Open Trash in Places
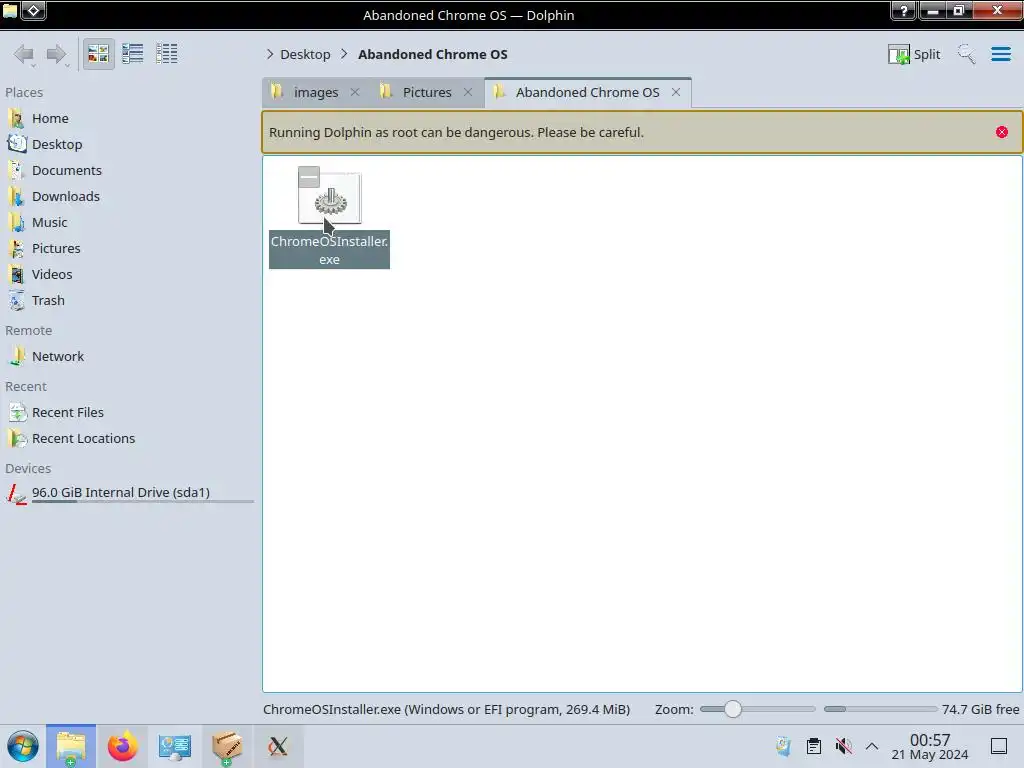The height and width of the screenshot is (768, 1024). (48, 301)
